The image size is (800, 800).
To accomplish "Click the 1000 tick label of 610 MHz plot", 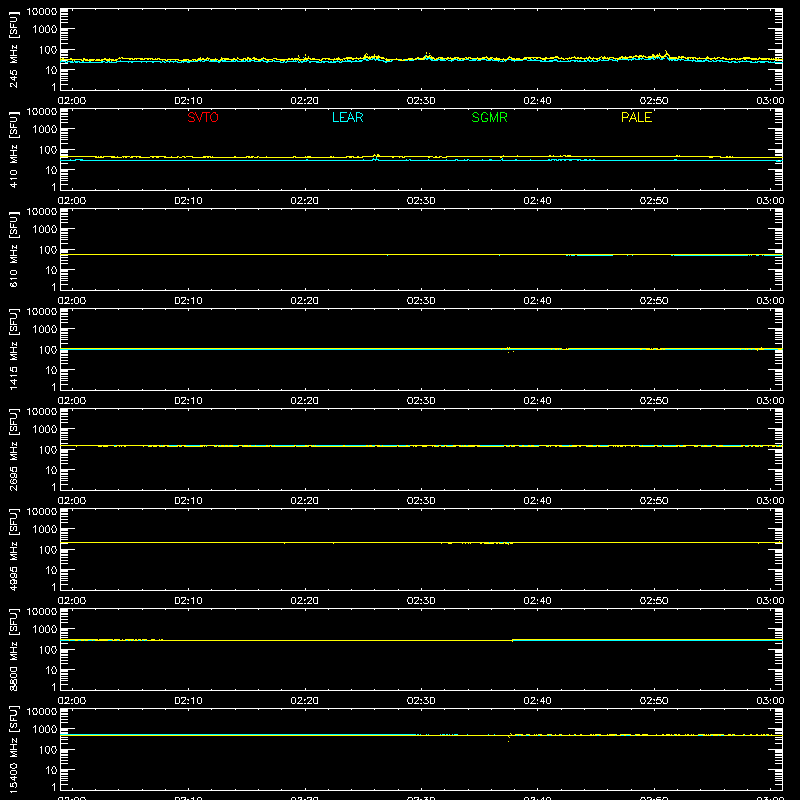I will (x=45, y=230).
